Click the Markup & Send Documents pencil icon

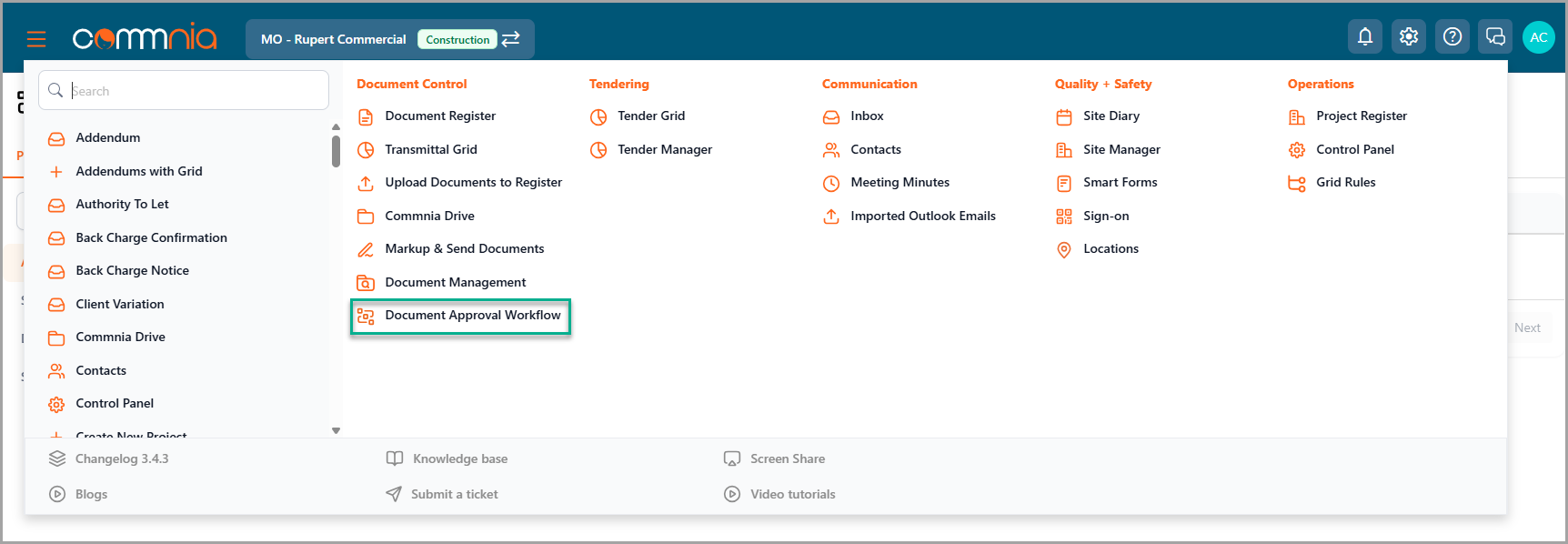click(366, 249)
